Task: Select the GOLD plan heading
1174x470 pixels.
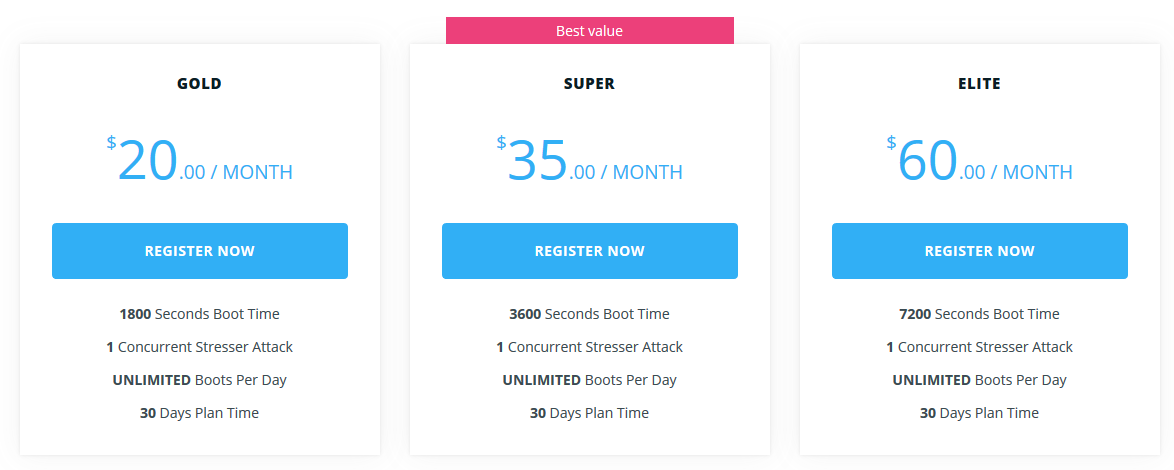Action: (x=200, y=84)
